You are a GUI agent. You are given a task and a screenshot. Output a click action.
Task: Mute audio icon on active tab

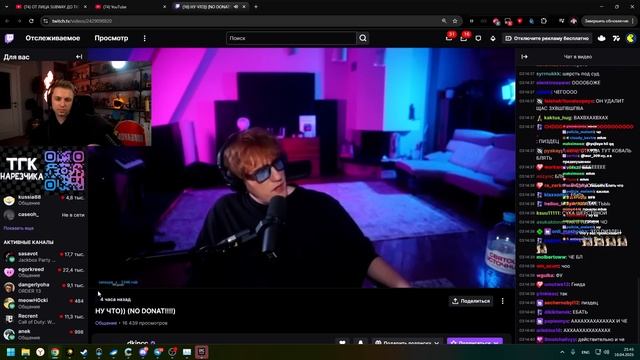pyautogui.click(x=236, y=7)
